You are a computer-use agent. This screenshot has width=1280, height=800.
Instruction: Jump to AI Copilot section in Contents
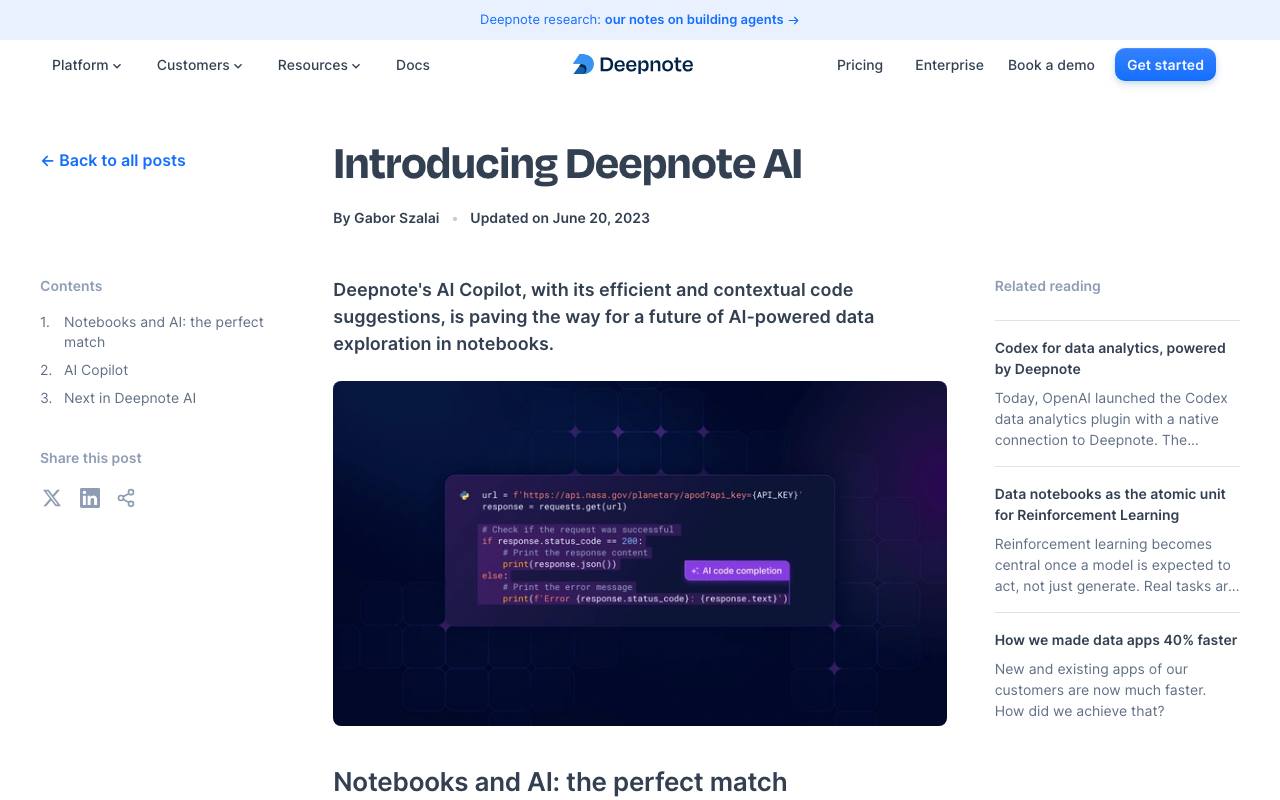(x=96, y=370)
